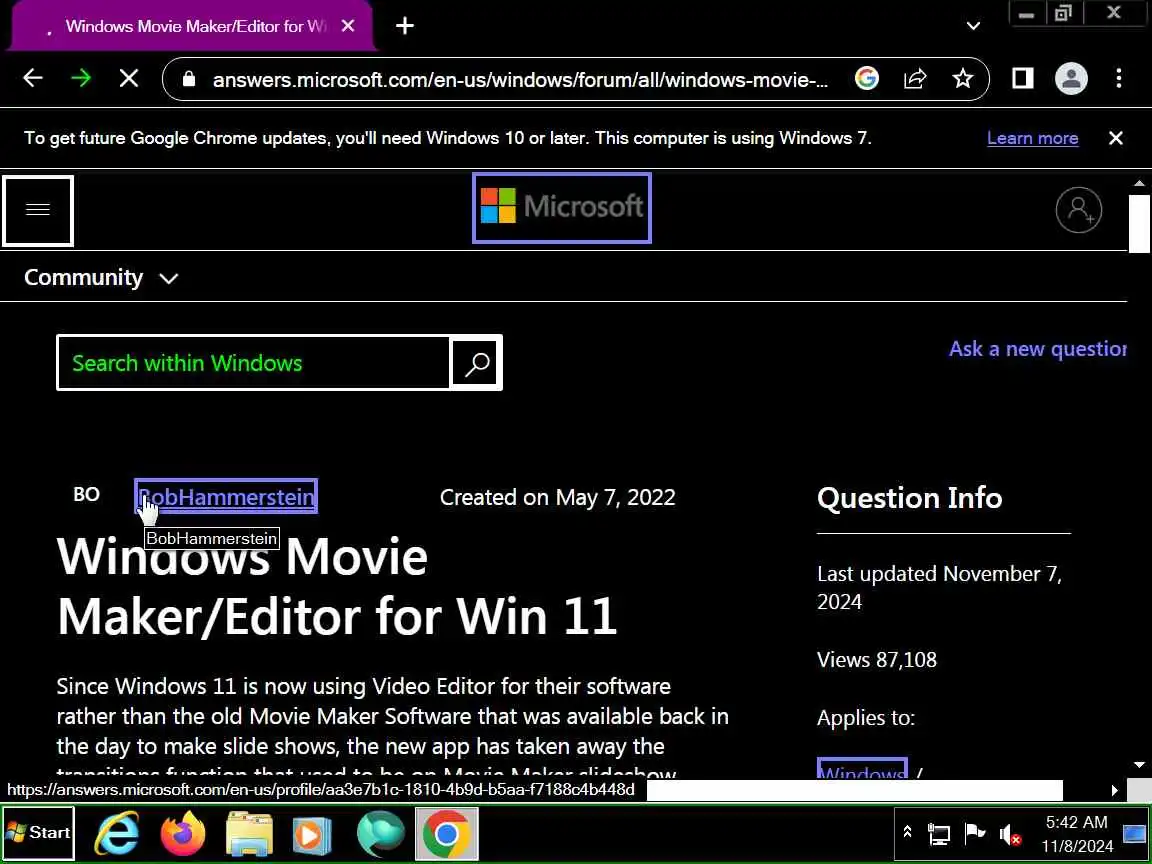
Task: Launch Firefox from the taskbar
Action: pyautogui.click(x=183, y=833)
